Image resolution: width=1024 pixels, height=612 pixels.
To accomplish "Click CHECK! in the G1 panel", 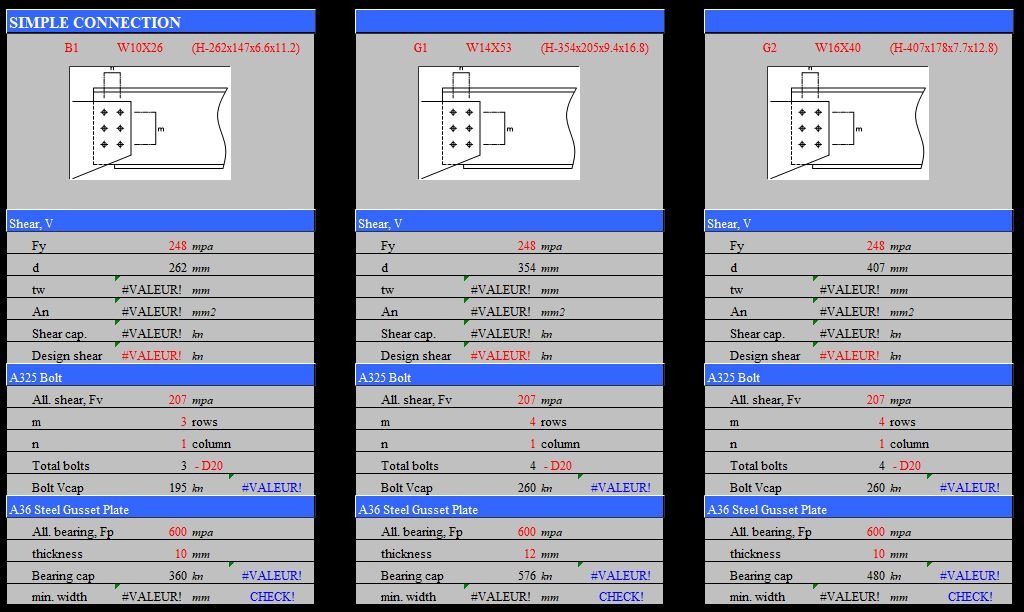I will [621, 597].
